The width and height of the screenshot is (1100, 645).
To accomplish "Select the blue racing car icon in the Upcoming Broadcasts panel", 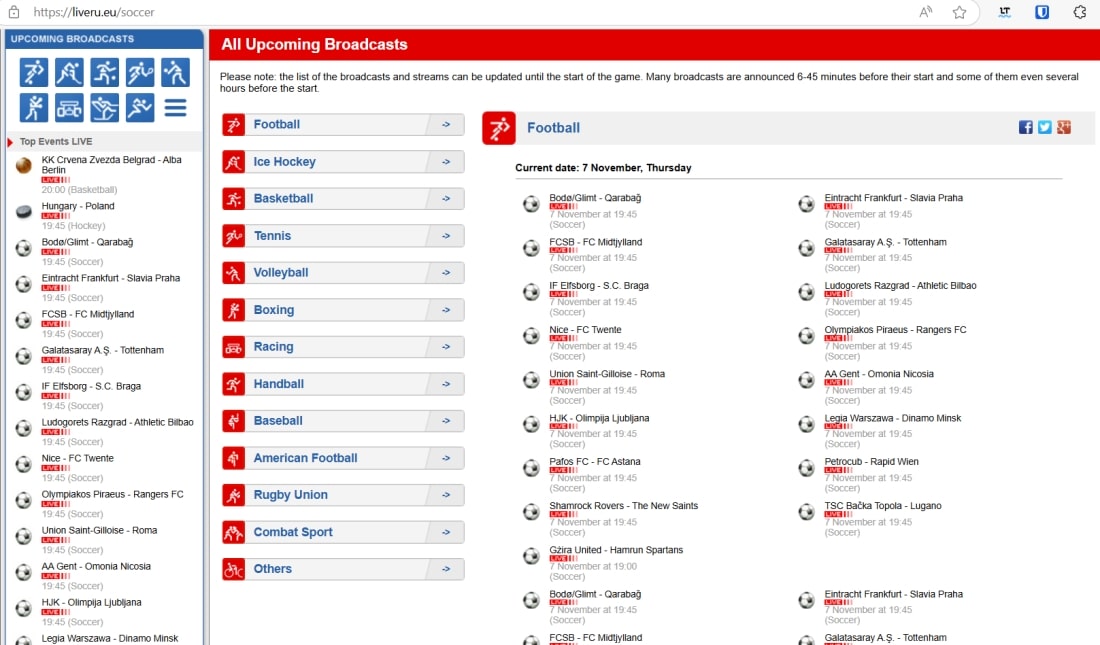I will pos(69,108).
